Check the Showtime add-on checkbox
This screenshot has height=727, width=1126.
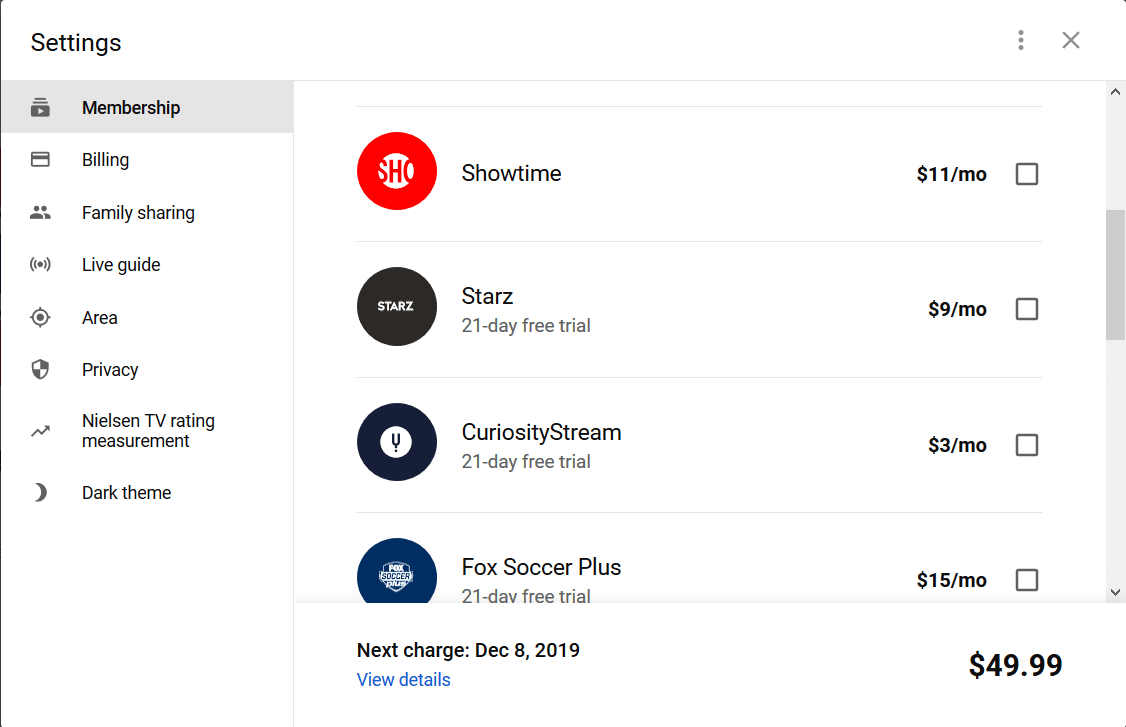pos(1027,174)
